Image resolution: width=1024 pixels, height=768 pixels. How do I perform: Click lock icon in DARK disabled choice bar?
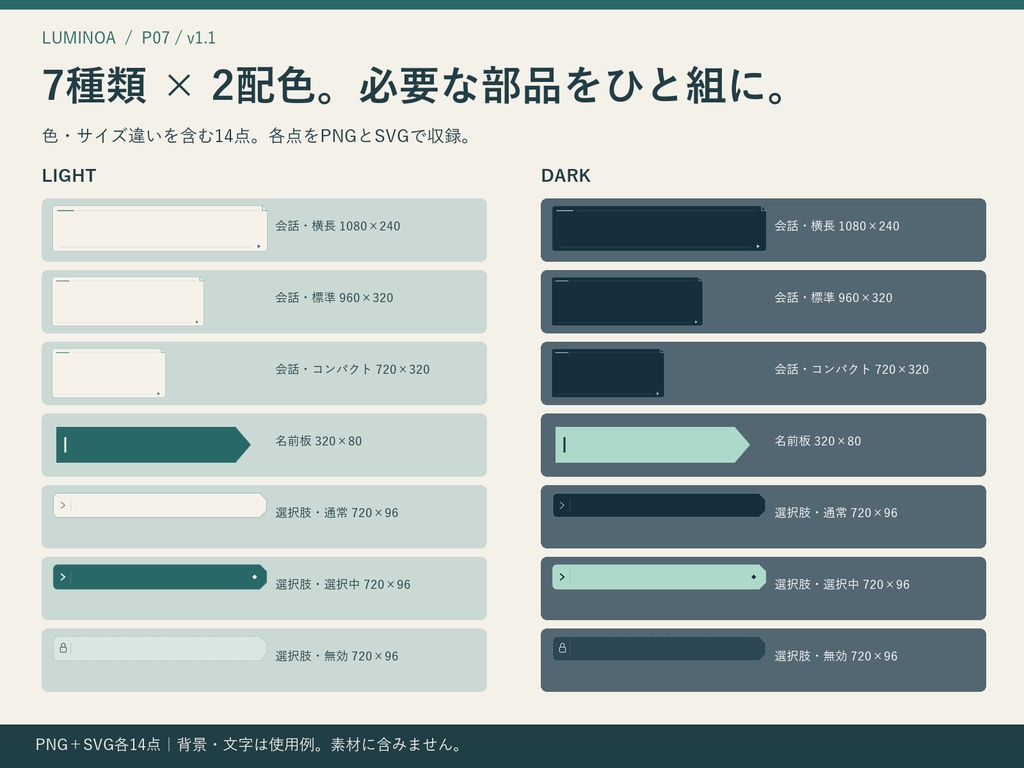[562, 648]
